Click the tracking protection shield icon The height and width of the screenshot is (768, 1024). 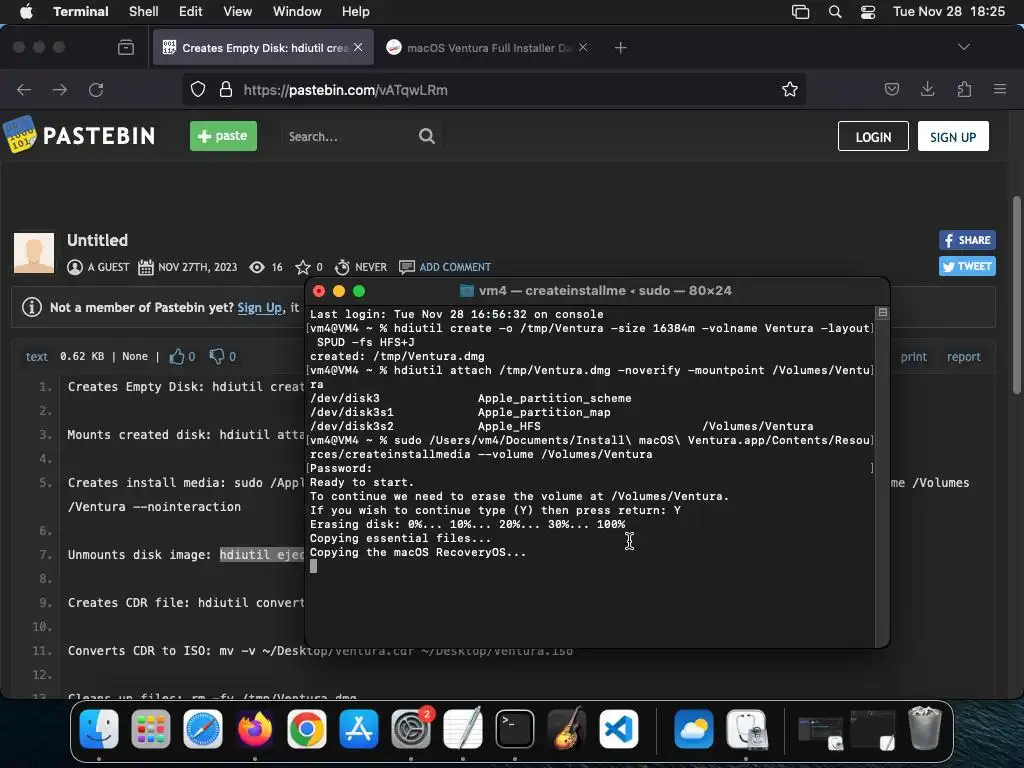[x=198, y=90]
